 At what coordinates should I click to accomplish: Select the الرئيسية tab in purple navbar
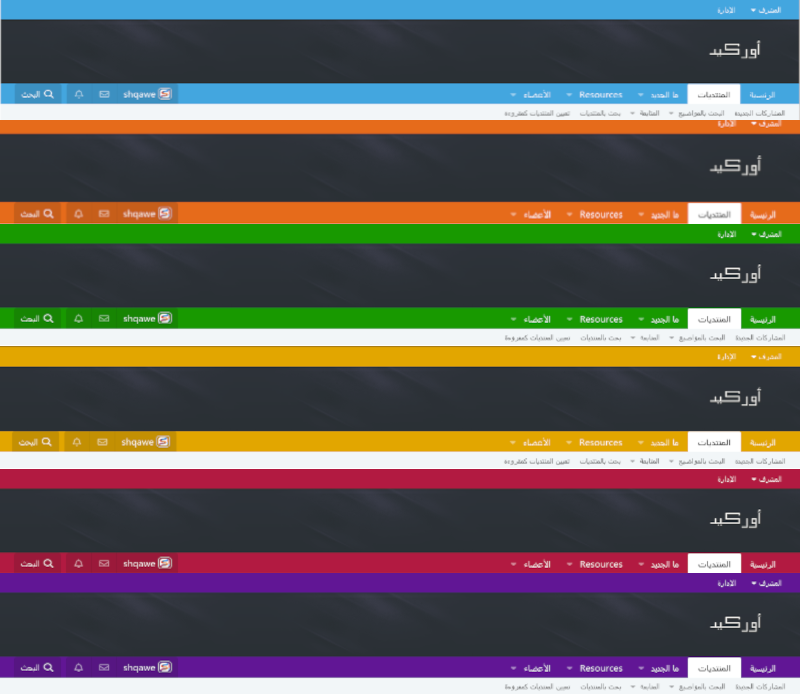[x=763, y=668]
